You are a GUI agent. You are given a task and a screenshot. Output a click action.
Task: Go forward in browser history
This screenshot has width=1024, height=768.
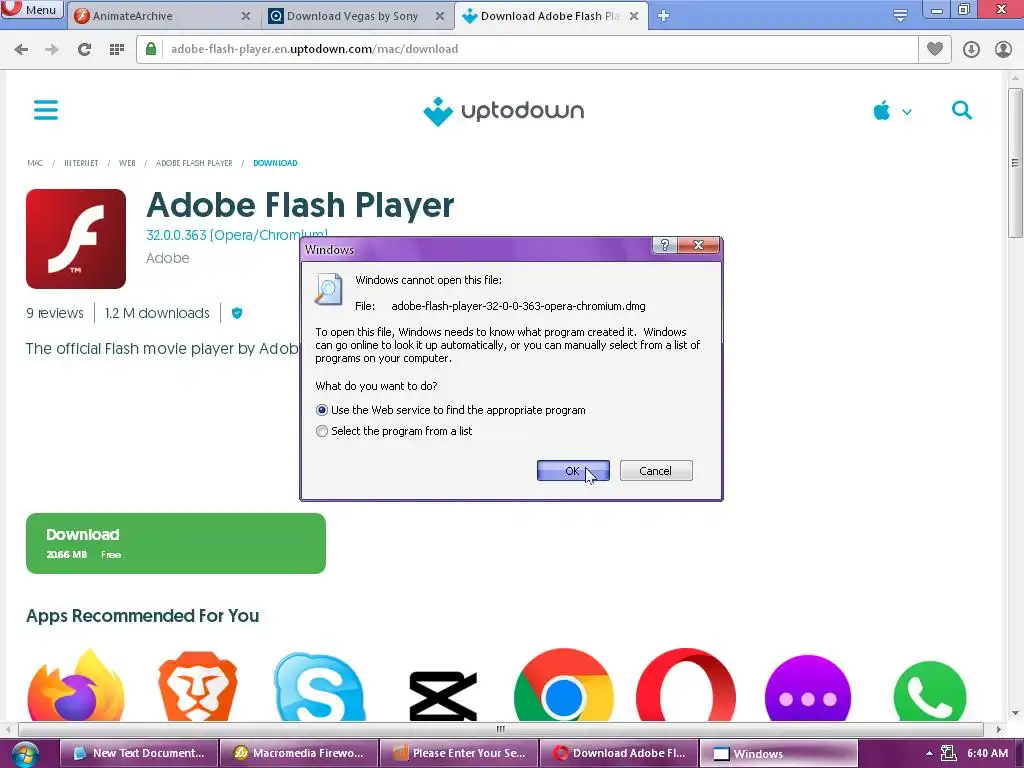[x=52, y=49]
